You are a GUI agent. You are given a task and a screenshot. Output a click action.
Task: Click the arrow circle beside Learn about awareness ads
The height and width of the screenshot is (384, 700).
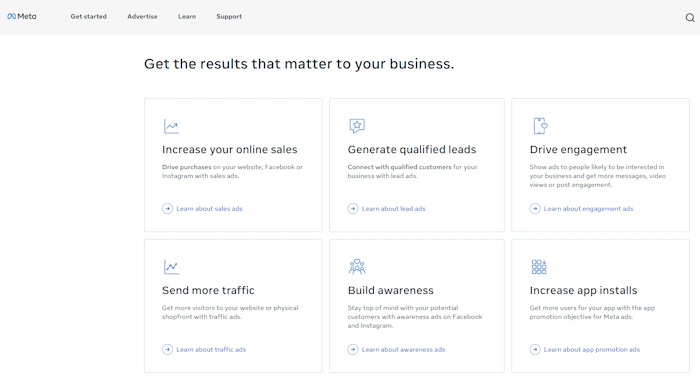353,349
